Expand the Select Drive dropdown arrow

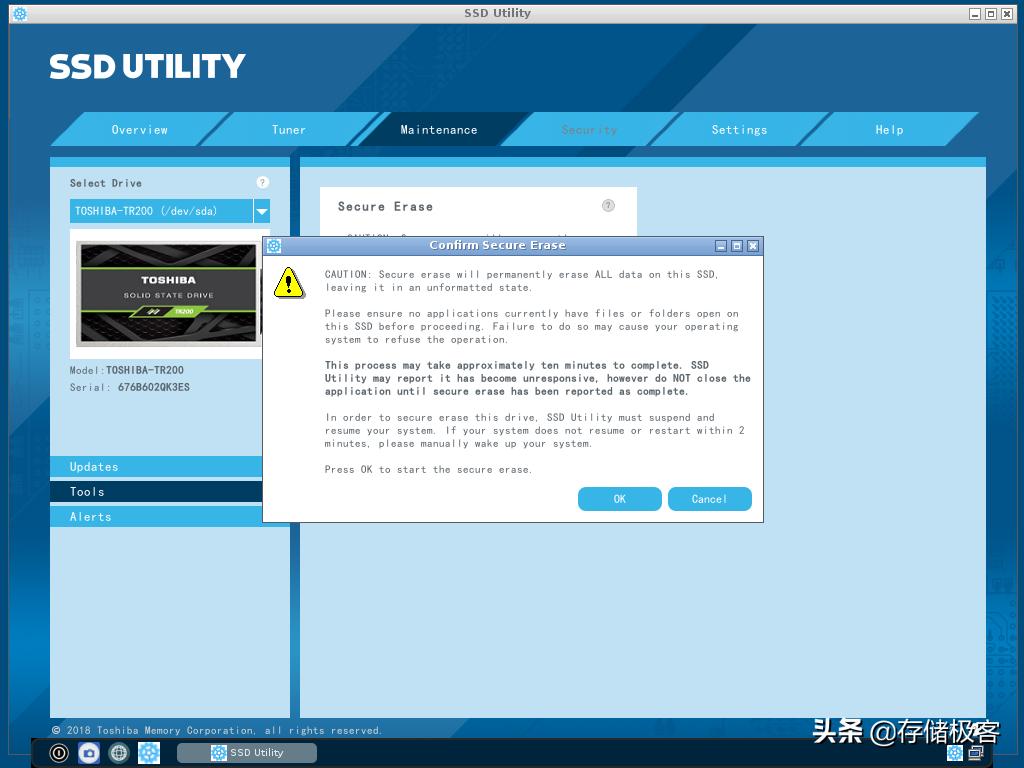262,211
